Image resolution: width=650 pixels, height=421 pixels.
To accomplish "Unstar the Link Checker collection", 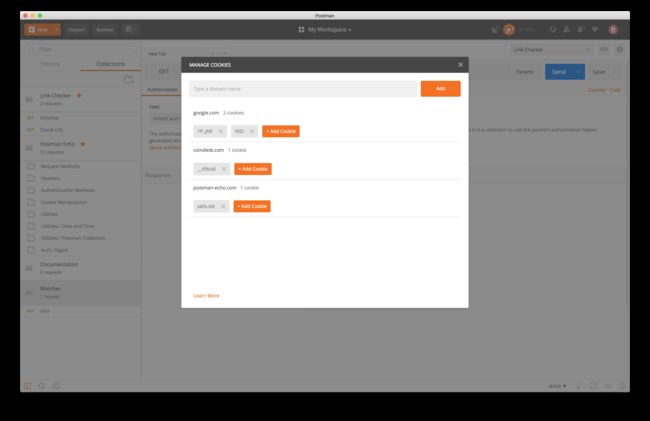I will point(79,95).
